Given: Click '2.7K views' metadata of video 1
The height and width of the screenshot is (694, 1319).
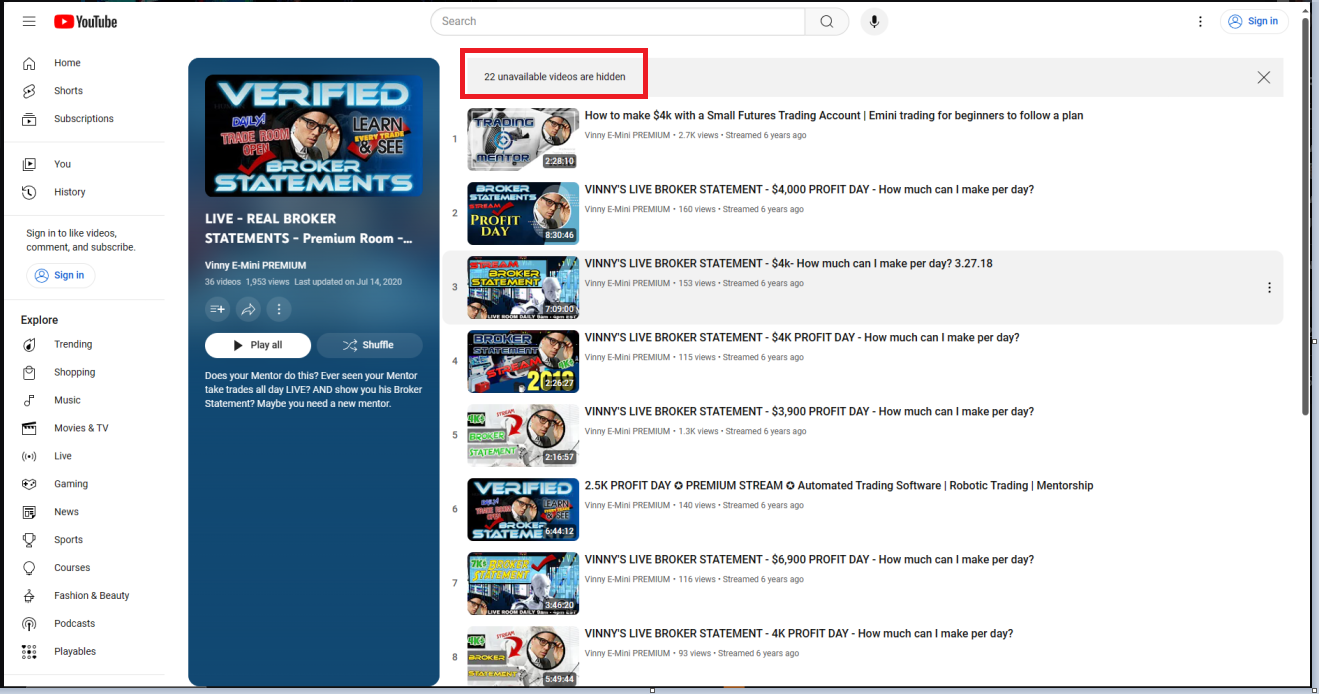Looking at the screenshot, I should pos(699,135).
